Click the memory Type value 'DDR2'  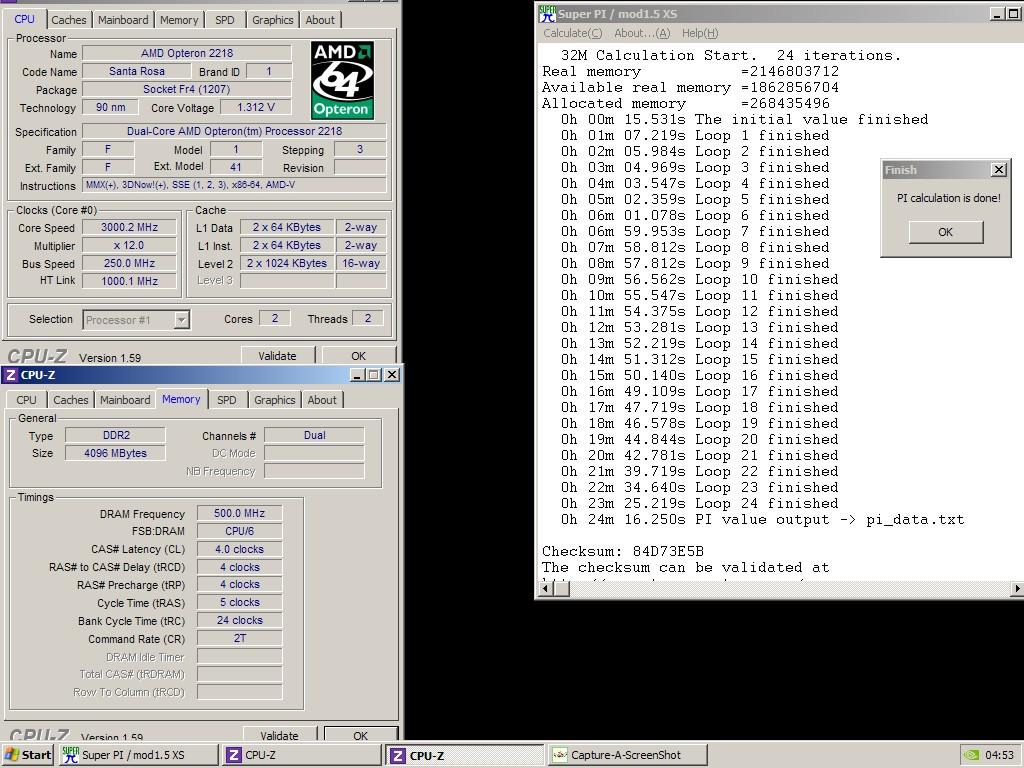[x=116, y=435]
